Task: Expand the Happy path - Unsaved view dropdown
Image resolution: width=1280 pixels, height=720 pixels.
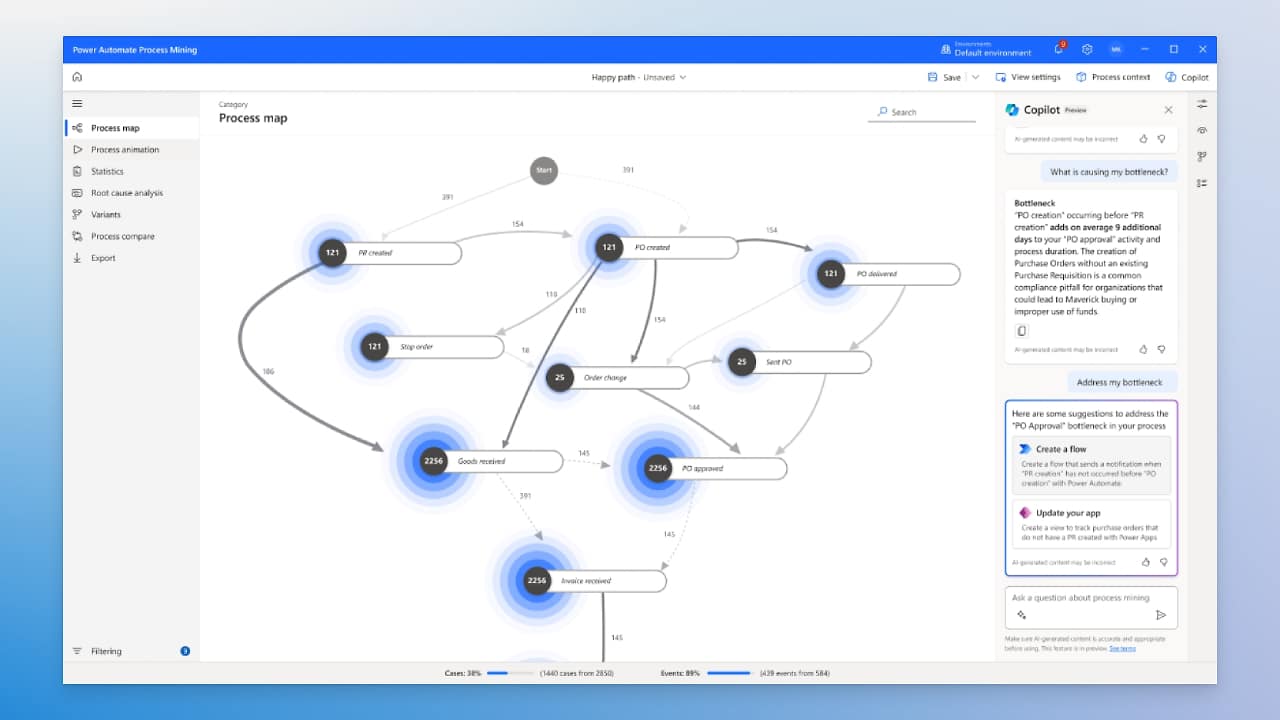Action: click(639, 77)
